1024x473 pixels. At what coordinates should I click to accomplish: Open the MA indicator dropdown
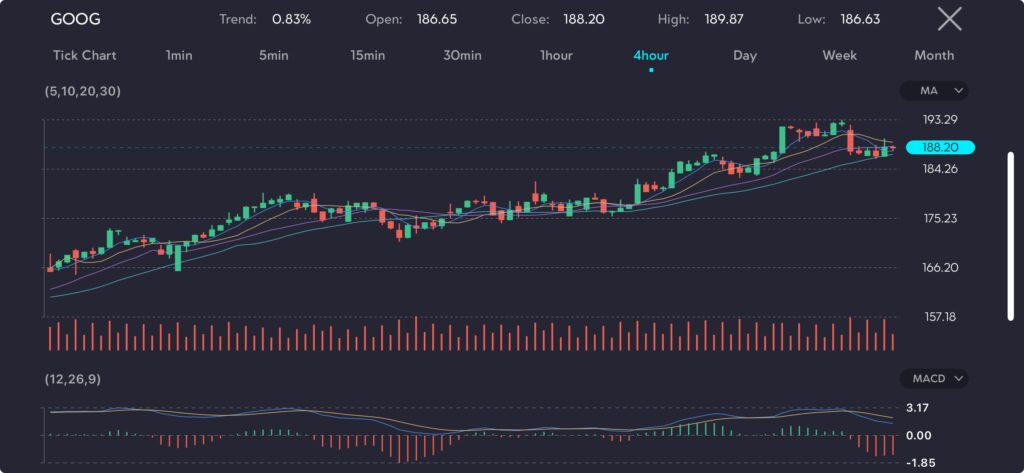pyautogui.click(x=934, y=91)
